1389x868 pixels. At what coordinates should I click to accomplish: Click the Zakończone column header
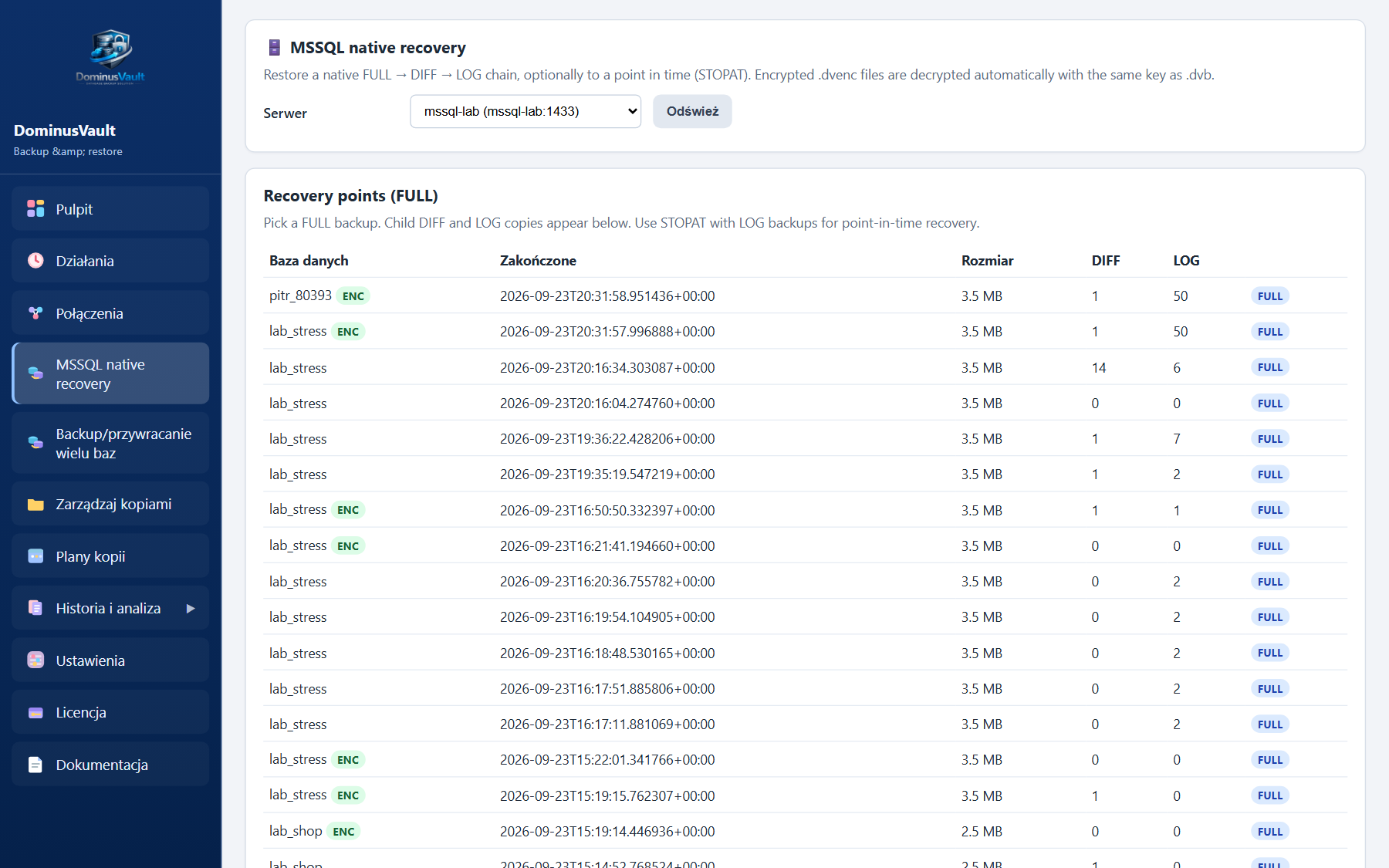tap(538, 261)
